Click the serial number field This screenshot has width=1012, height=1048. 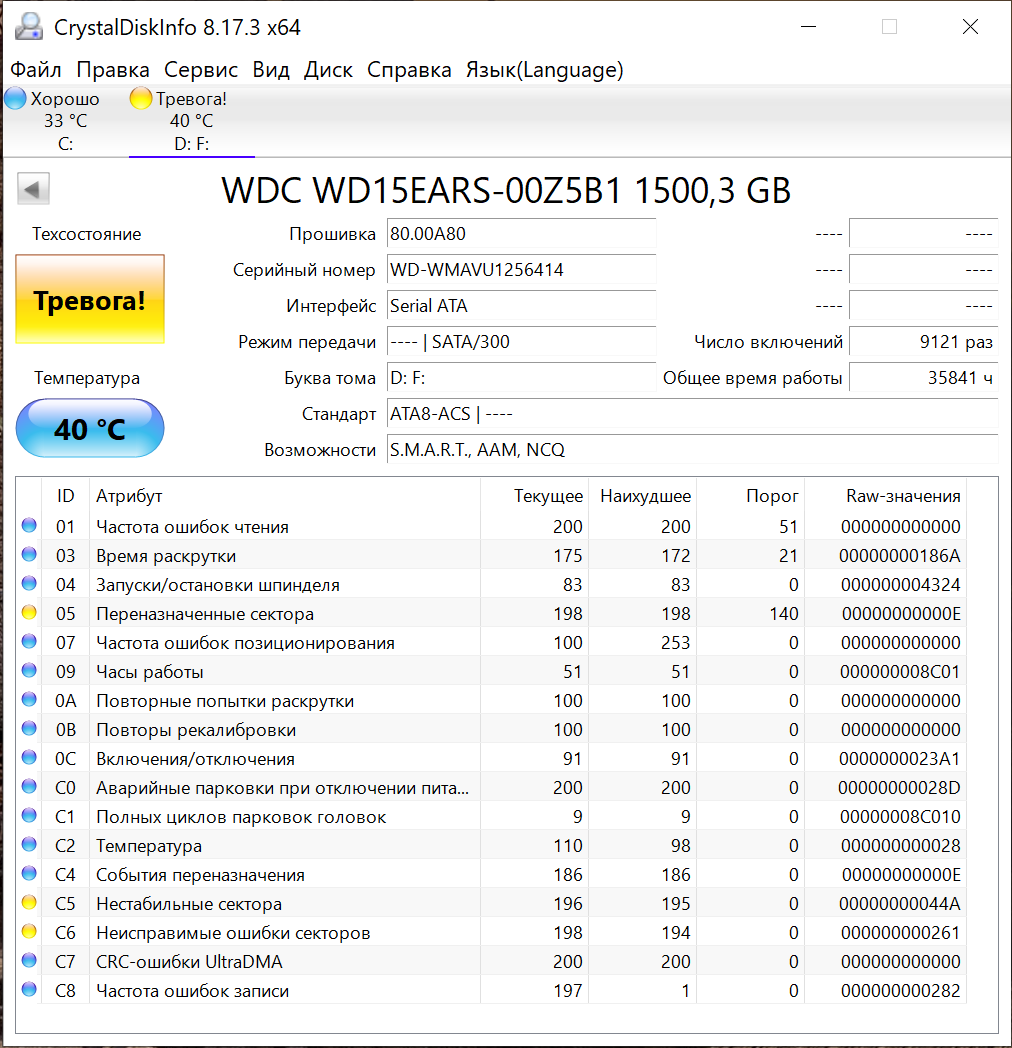coord(521,270)
